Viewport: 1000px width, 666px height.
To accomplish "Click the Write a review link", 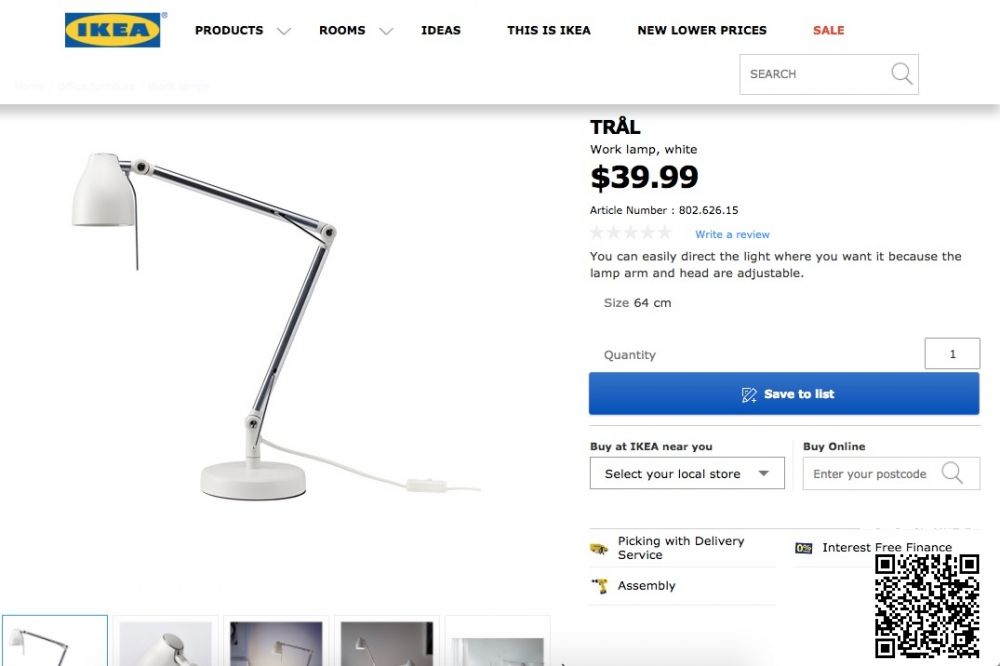I will coord(732,234).
